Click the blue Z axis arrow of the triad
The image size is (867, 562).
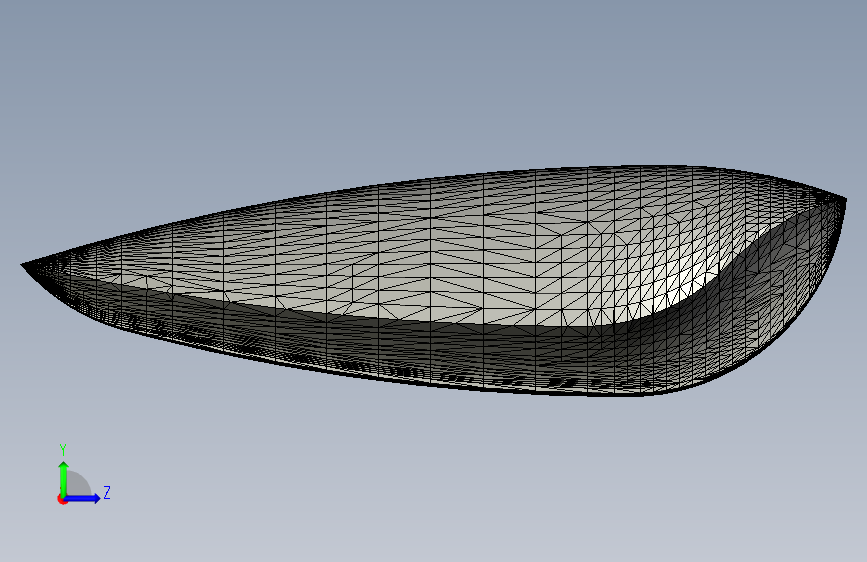(x=83, y=498)
